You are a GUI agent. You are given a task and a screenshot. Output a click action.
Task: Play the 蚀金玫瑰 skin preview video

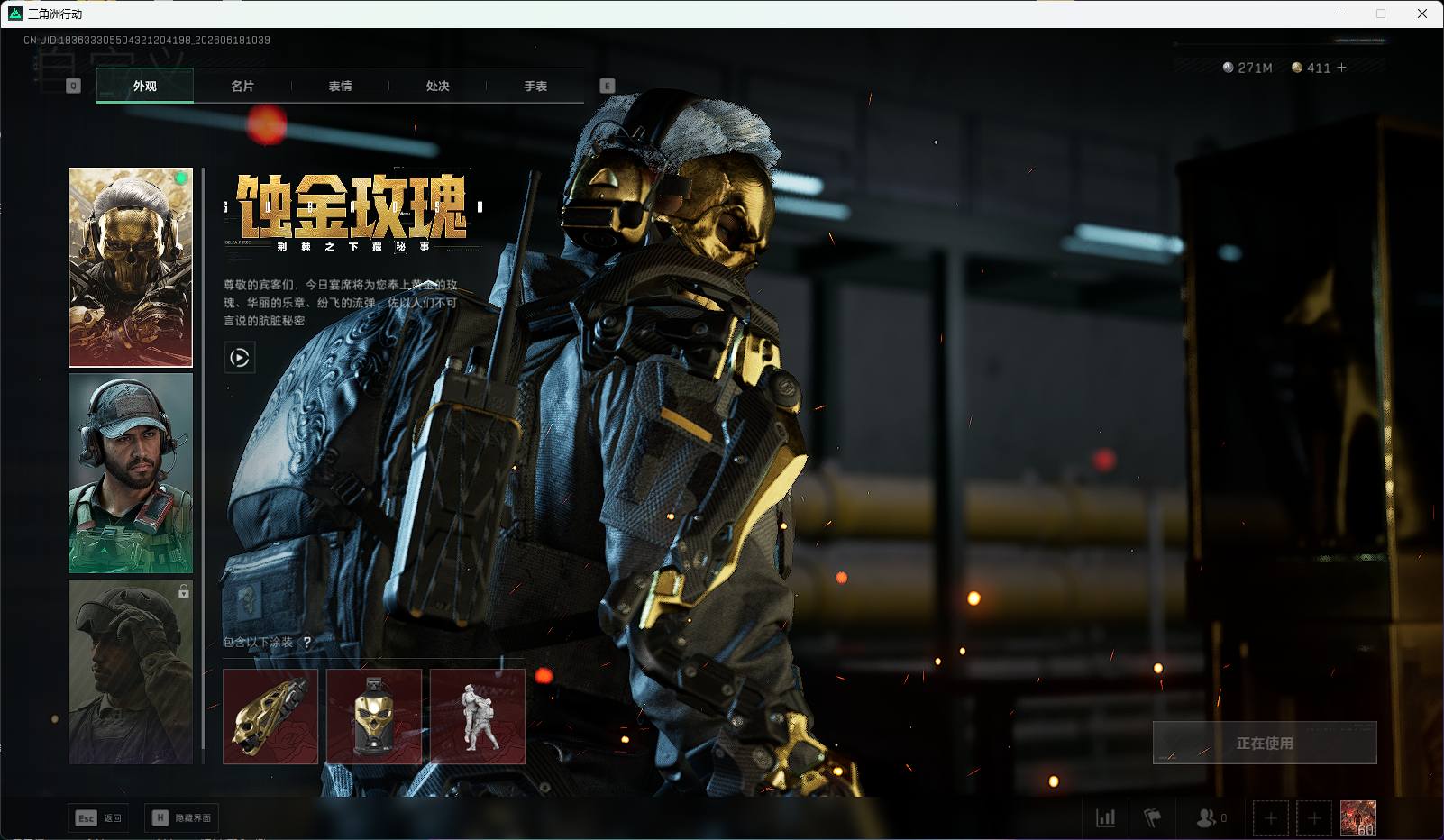(239, 358)
